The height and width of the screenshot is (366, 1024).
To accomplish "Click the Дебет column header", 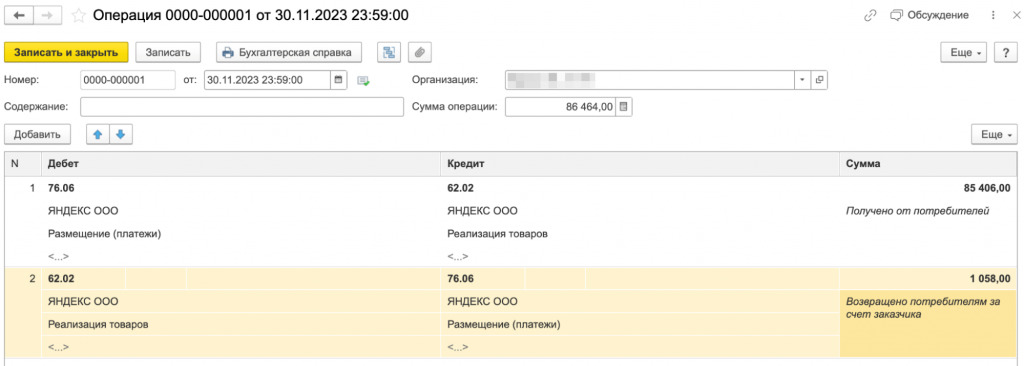I will click(x=242, y=164).
